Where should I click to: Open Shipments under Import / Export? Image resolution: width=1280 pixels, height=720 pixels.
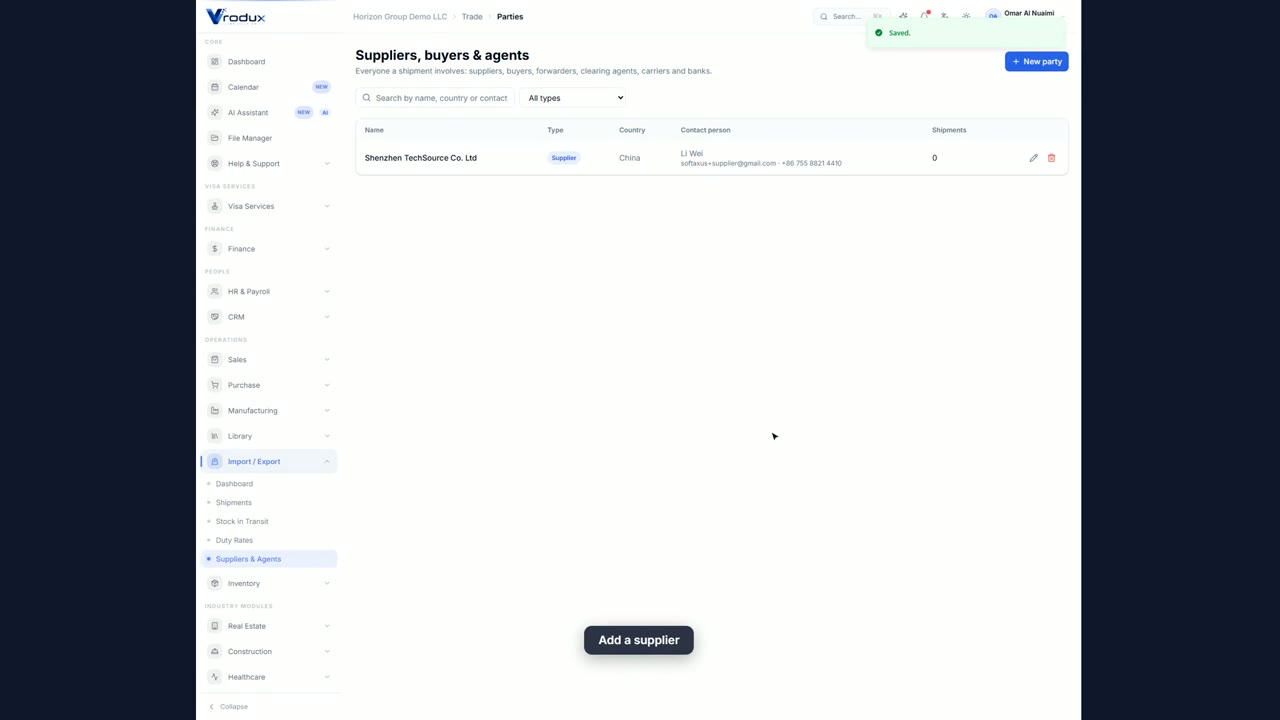pyautogui.click(x=233, y=502)
